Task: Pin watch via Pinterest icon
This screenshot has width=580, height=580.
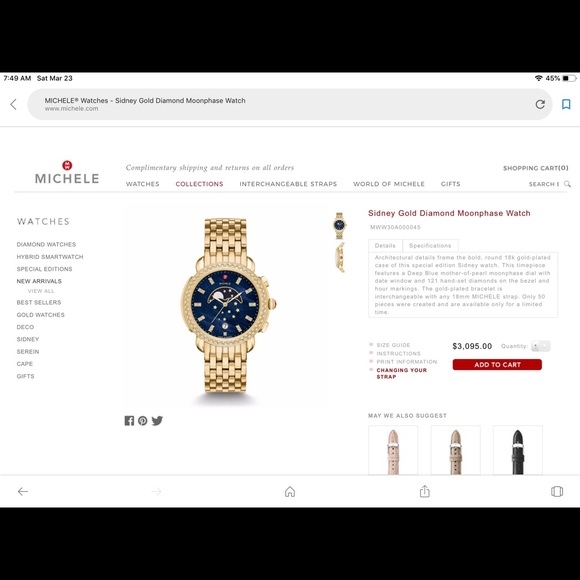Action: pyautogui.click(x=142, y=421)
